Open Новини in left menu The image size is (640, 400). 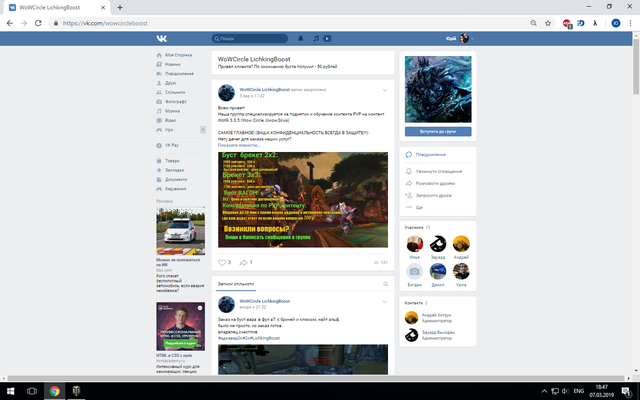tap(172, 64)
